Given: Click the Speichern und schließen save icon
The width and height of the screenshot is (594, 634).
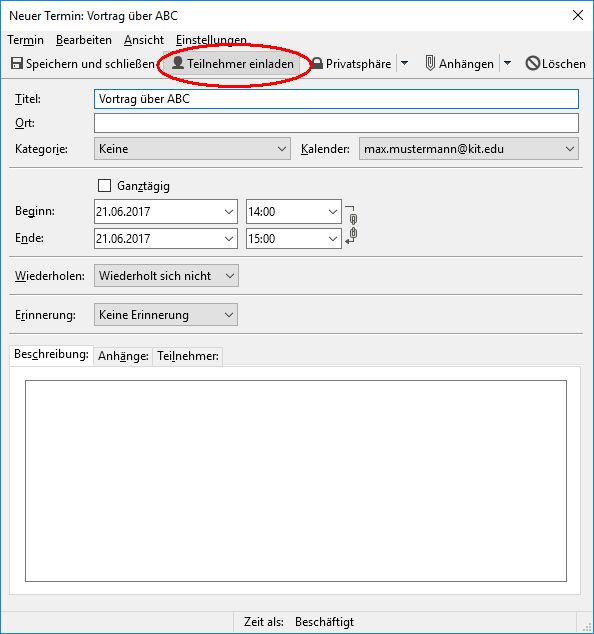Looking at the screenshot, I should coord(17,63).
